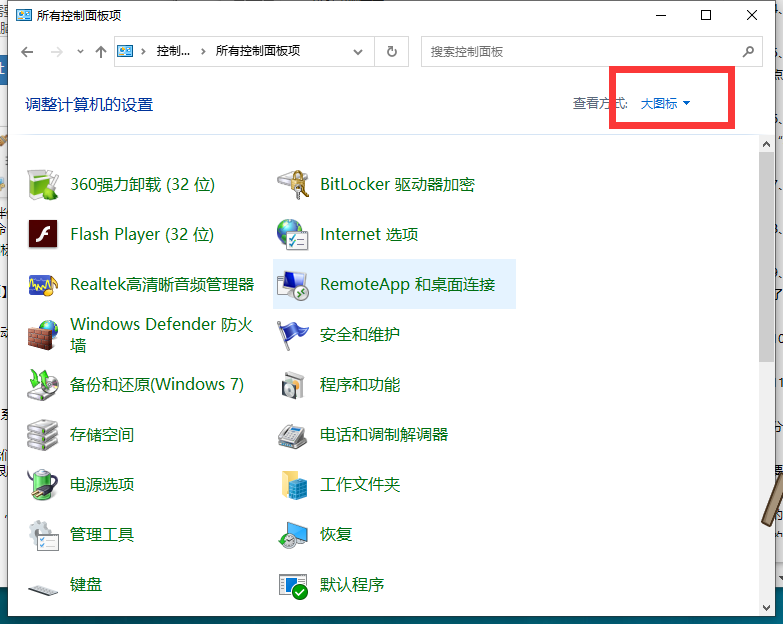Image resolution: width=783 pixels, height=624 pixels.
Task: Open the 管理工具 link
Action: click(102, 534)
